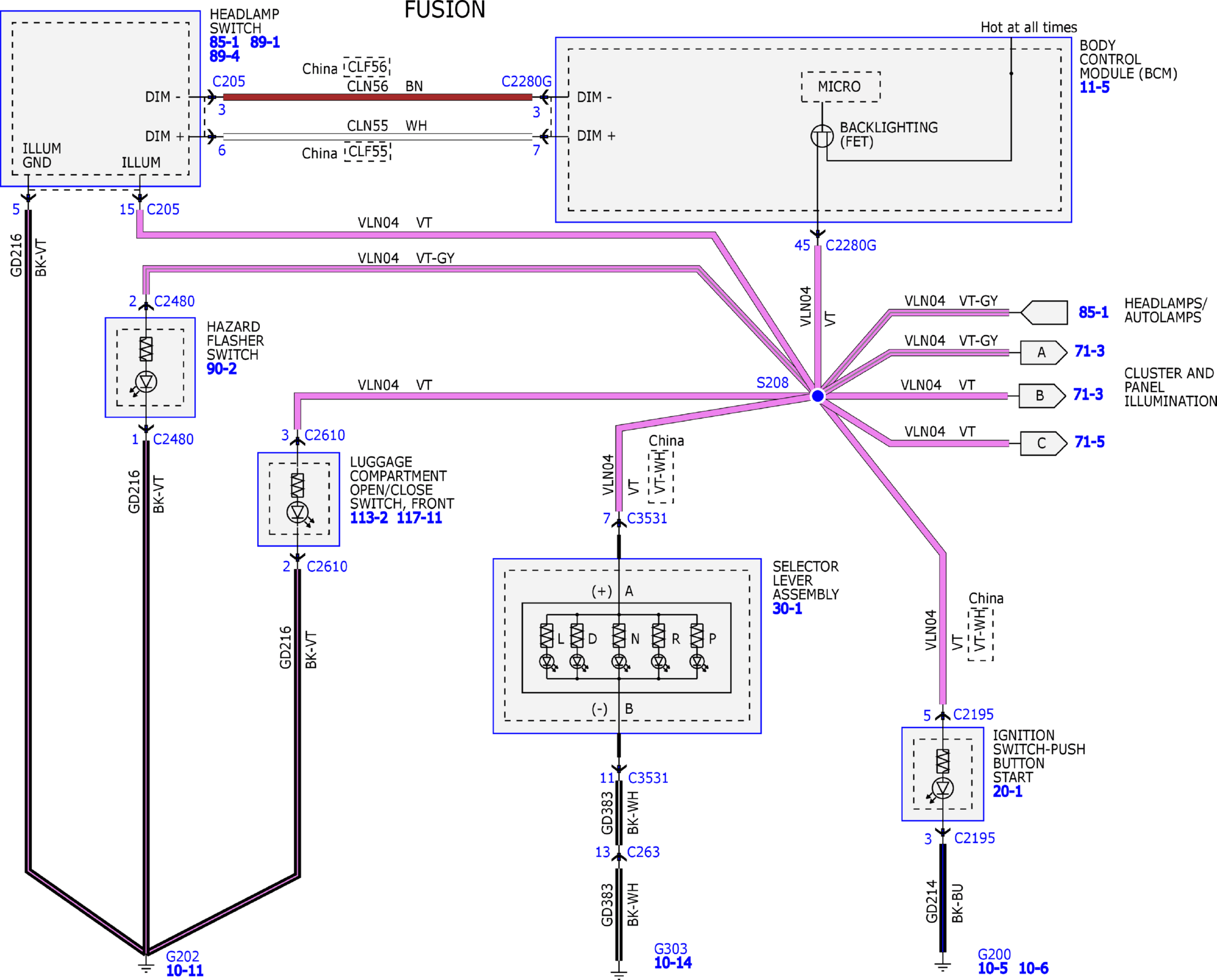Screen dimensions: 1217x980
Task: Click the S208 splice label
Action: [772, 383]
